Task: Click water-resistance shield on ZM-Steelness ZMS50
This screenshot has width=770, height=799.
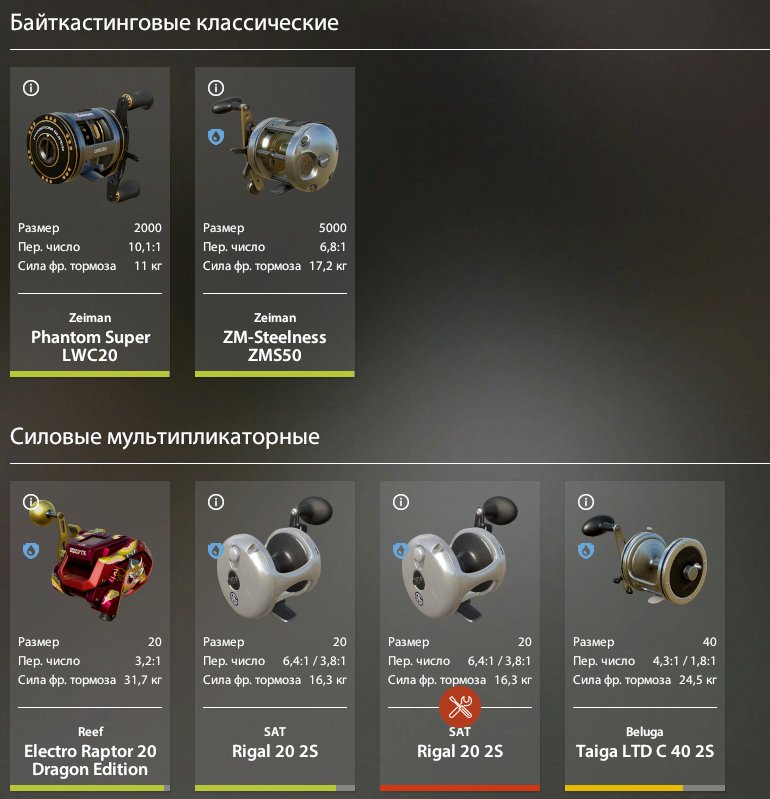Action: click(216, 137)
